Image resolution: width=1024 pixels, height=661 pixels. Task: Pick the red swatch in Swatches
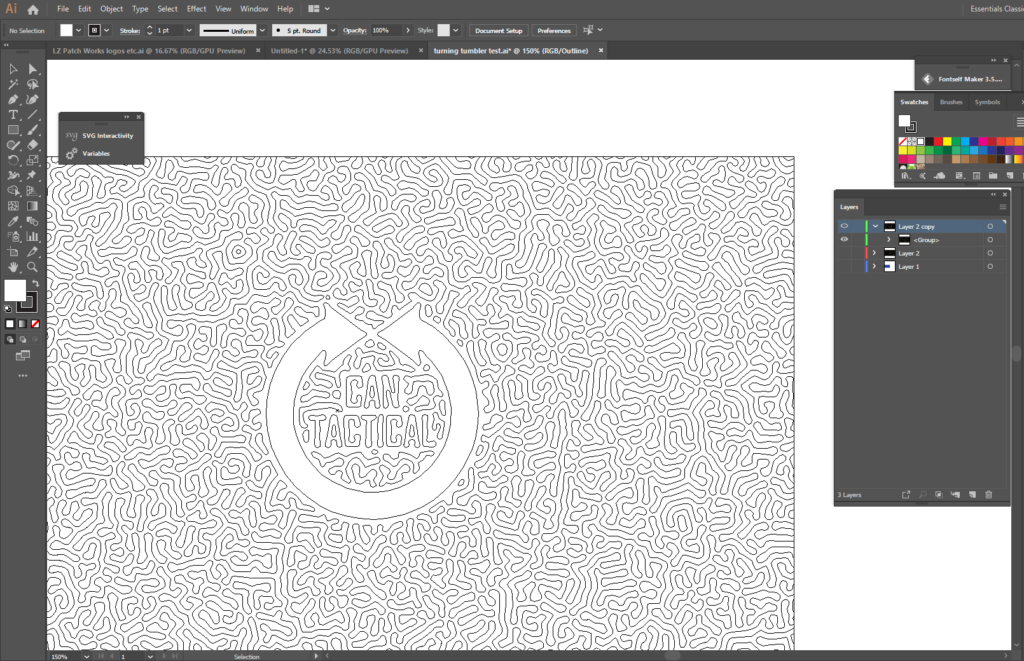pyautogui.click(x=938, y=141)
